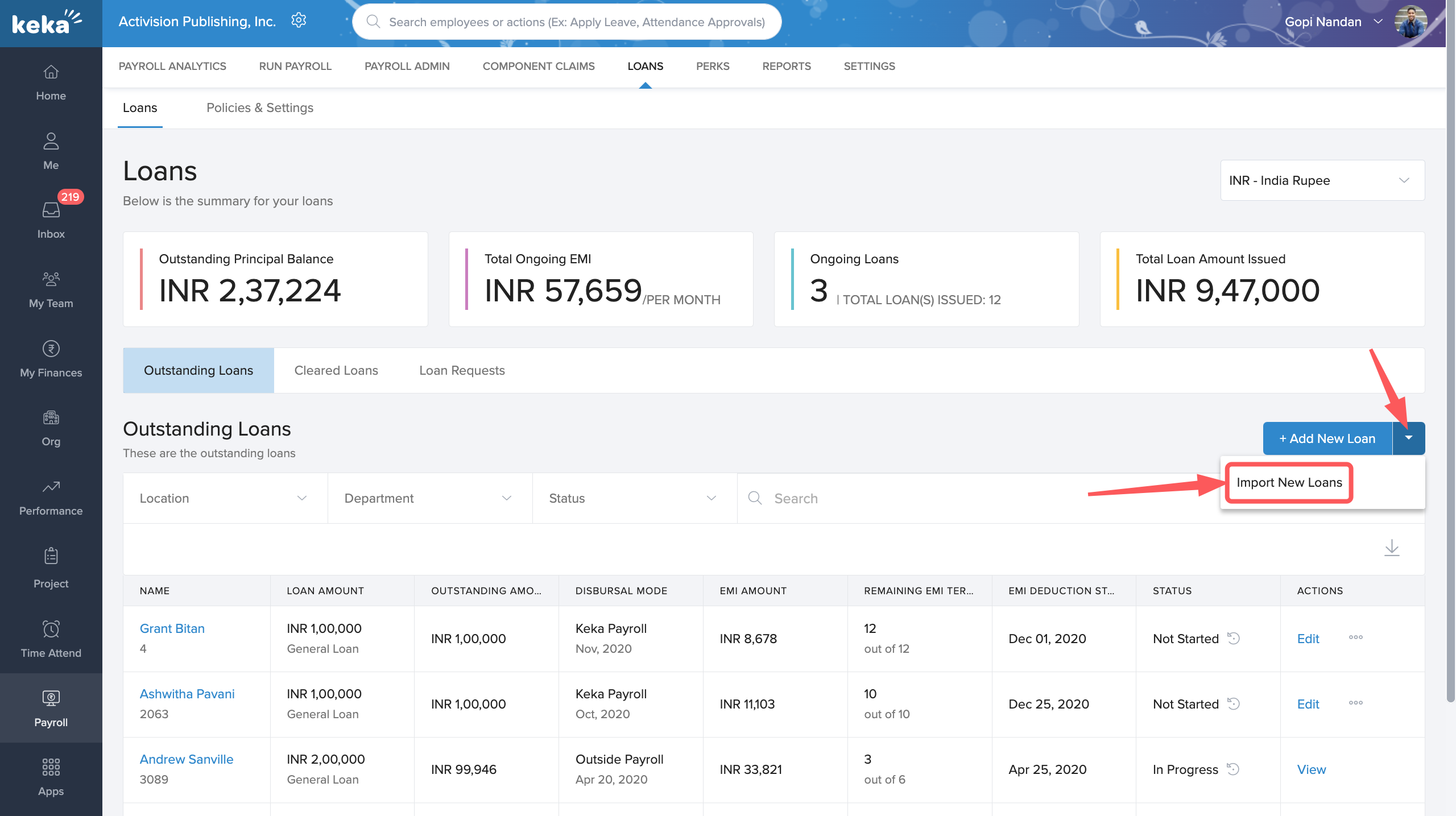Open the Performance chart icon
Viewport: 1456px width, 816px height.
pos(51,487)
